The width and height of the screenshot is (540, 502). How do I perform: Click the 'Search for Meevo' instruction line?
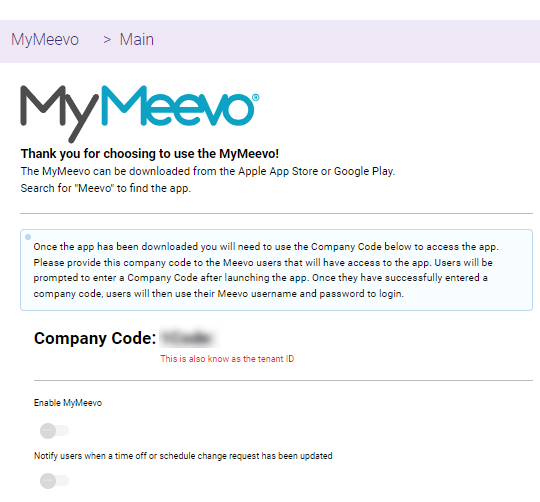coord(106,188)
